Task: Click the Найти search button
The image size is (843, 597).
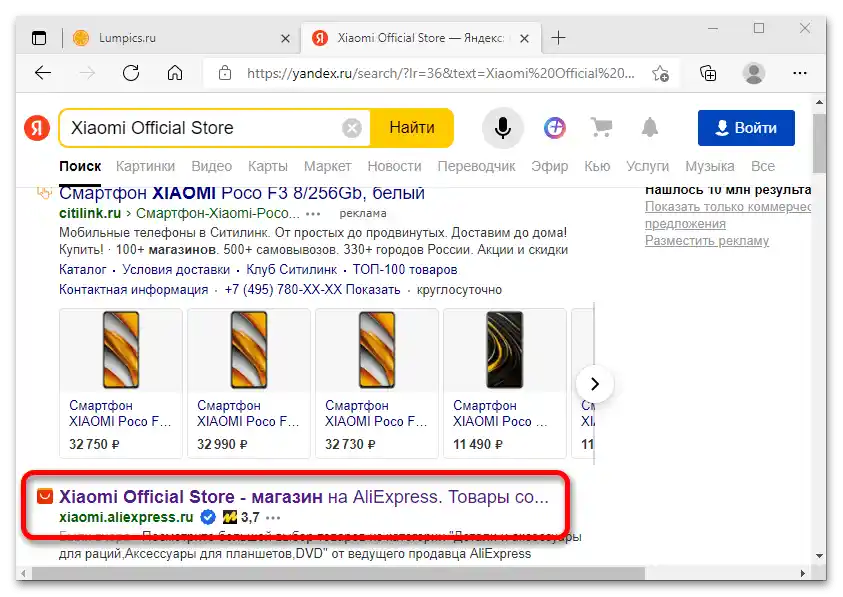Action: coord(412,128)
